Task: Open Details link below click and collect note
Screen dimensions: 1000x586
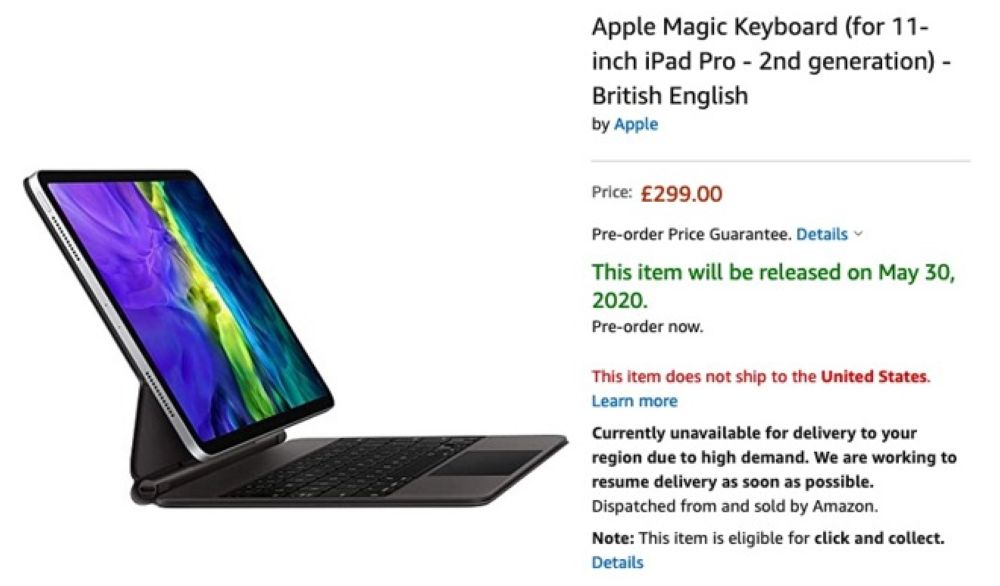Action: pyautogui.click(x=617, y=562)
